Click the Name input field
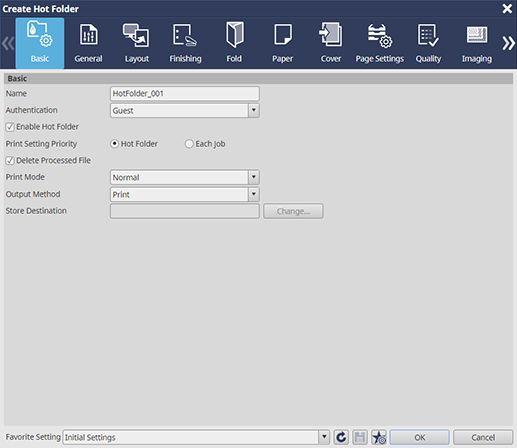The height and width of the screenshot is (448, 517). 185,94
